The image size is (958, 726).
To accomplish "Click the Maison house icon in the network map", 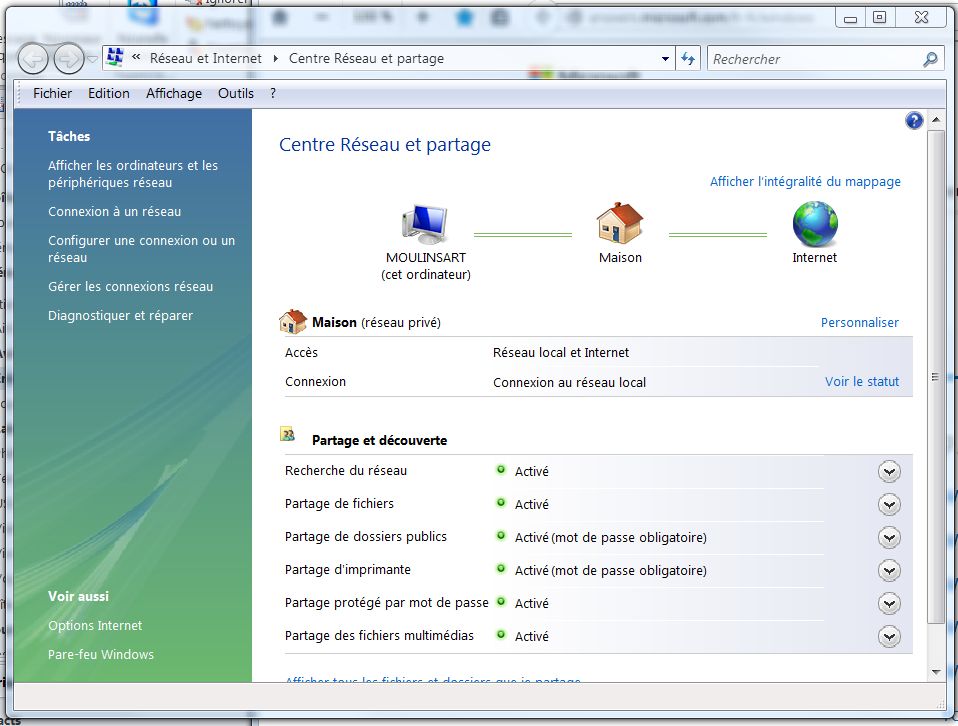I will [619, 224].
